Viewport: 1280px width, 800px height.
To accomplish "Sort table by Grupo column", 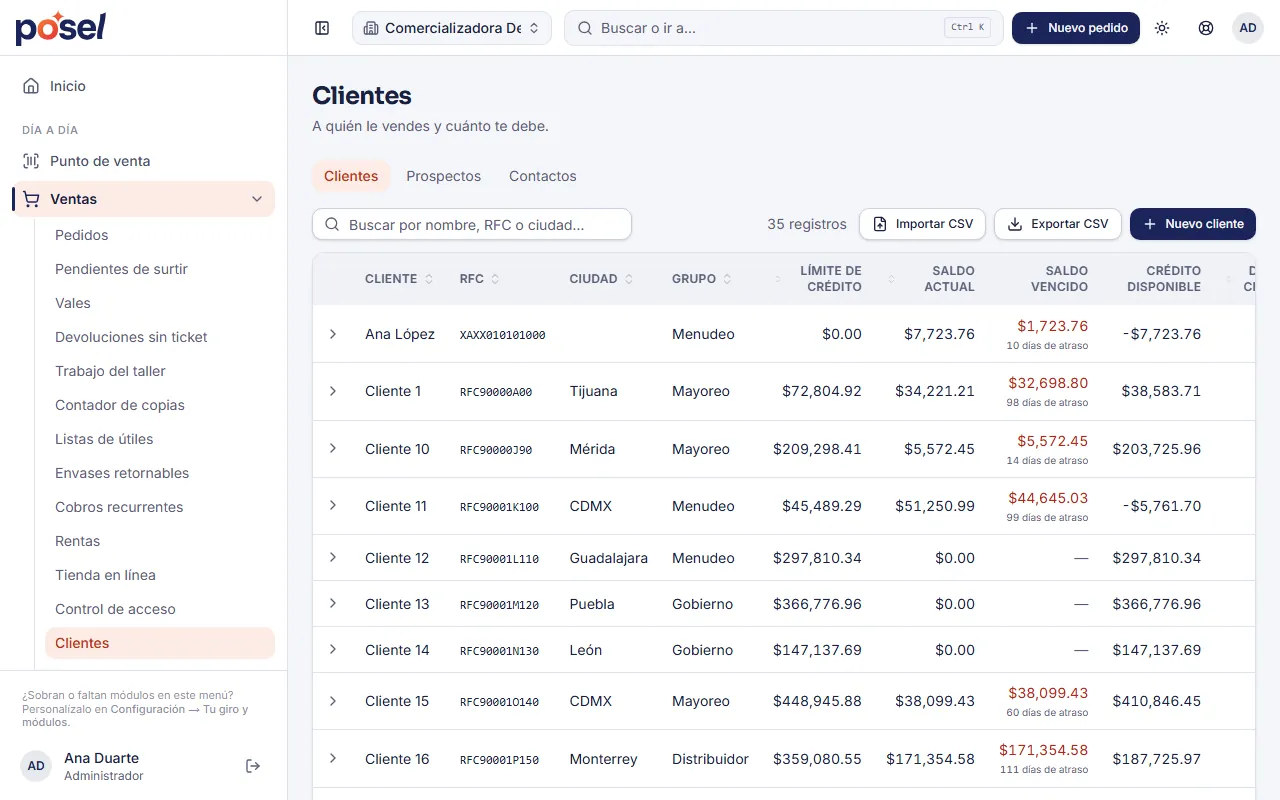I will point(702,279).
